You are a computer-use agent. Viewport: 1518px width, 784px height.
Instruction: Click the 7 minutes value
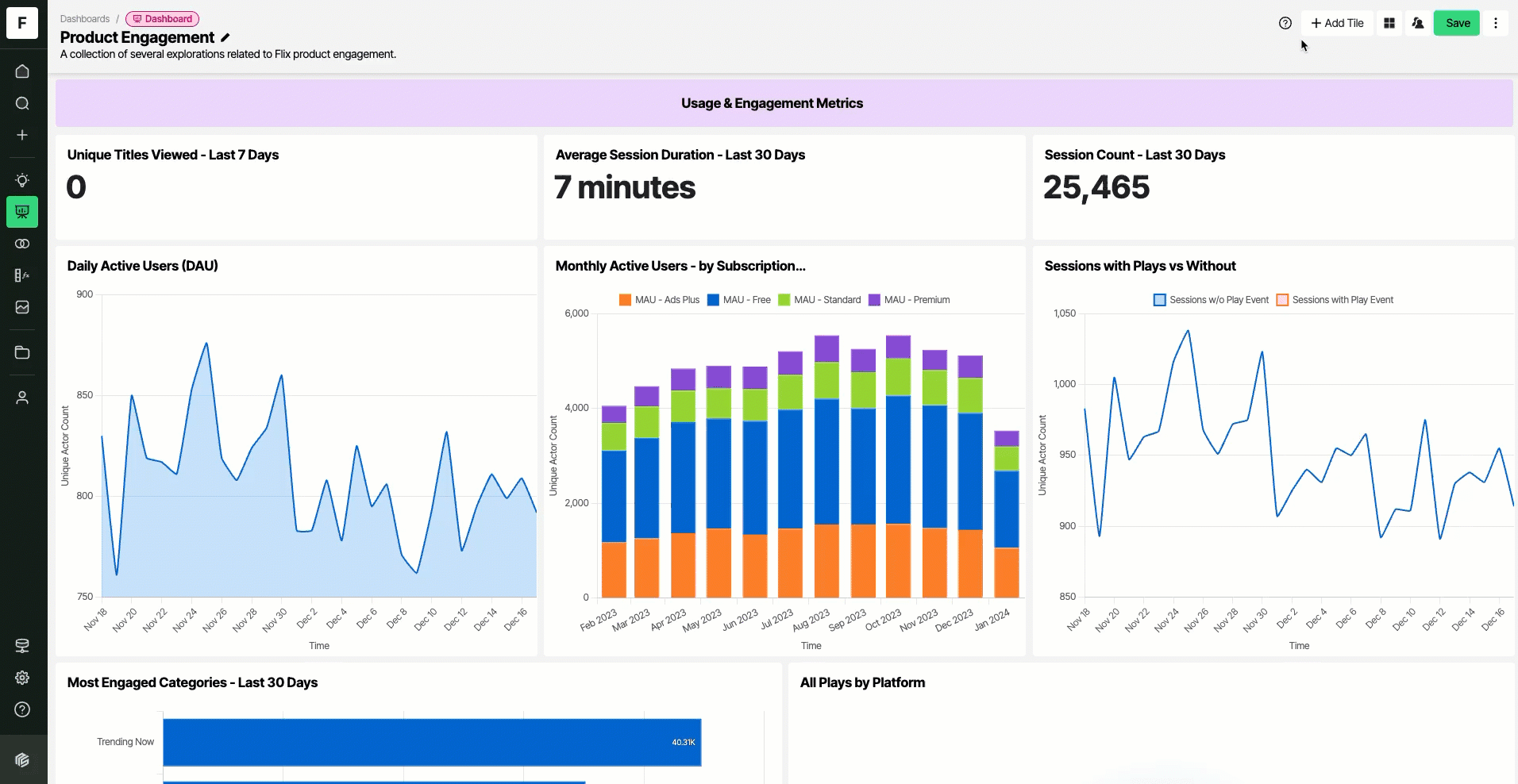coord(625,187)
